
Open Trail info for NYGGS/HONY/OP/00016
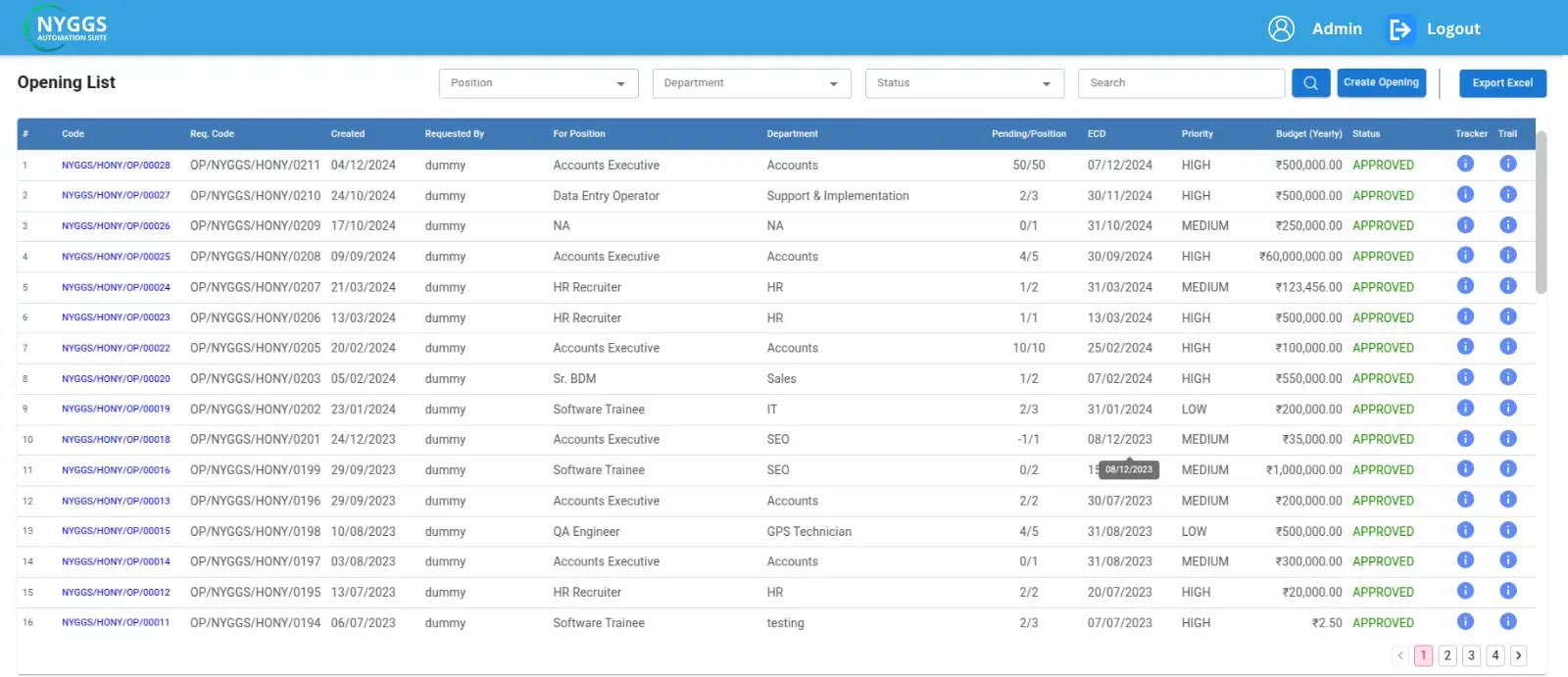[1507, 468]
